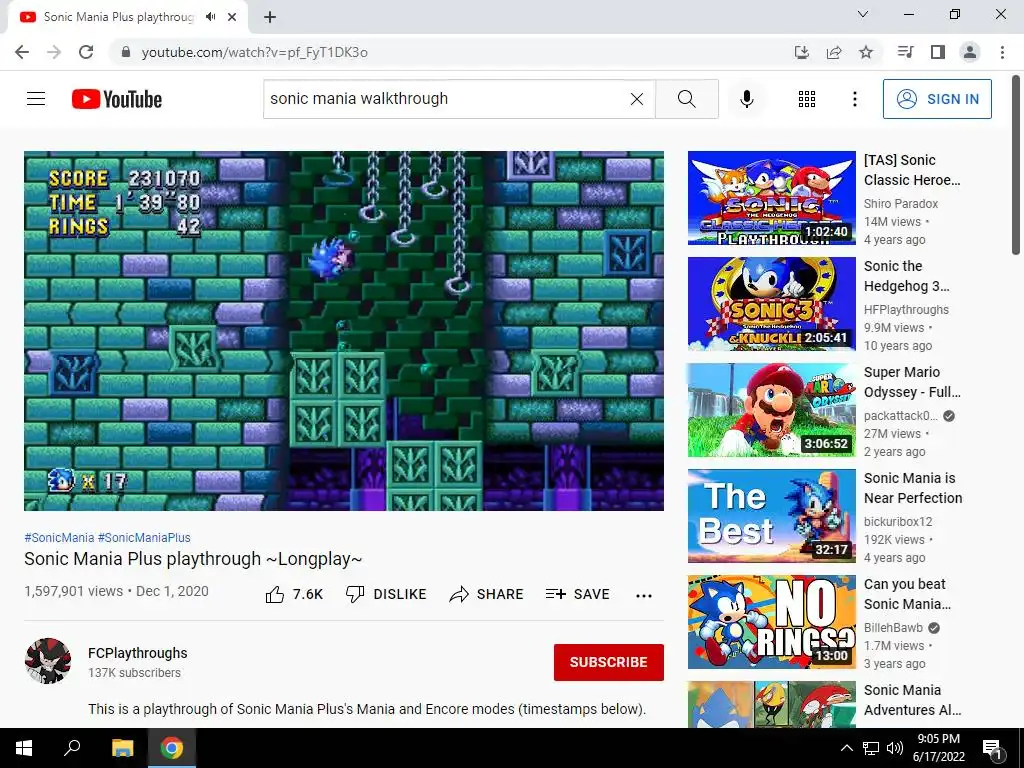
Task: Bookmark this tab with the star
Action: point(866,52)
